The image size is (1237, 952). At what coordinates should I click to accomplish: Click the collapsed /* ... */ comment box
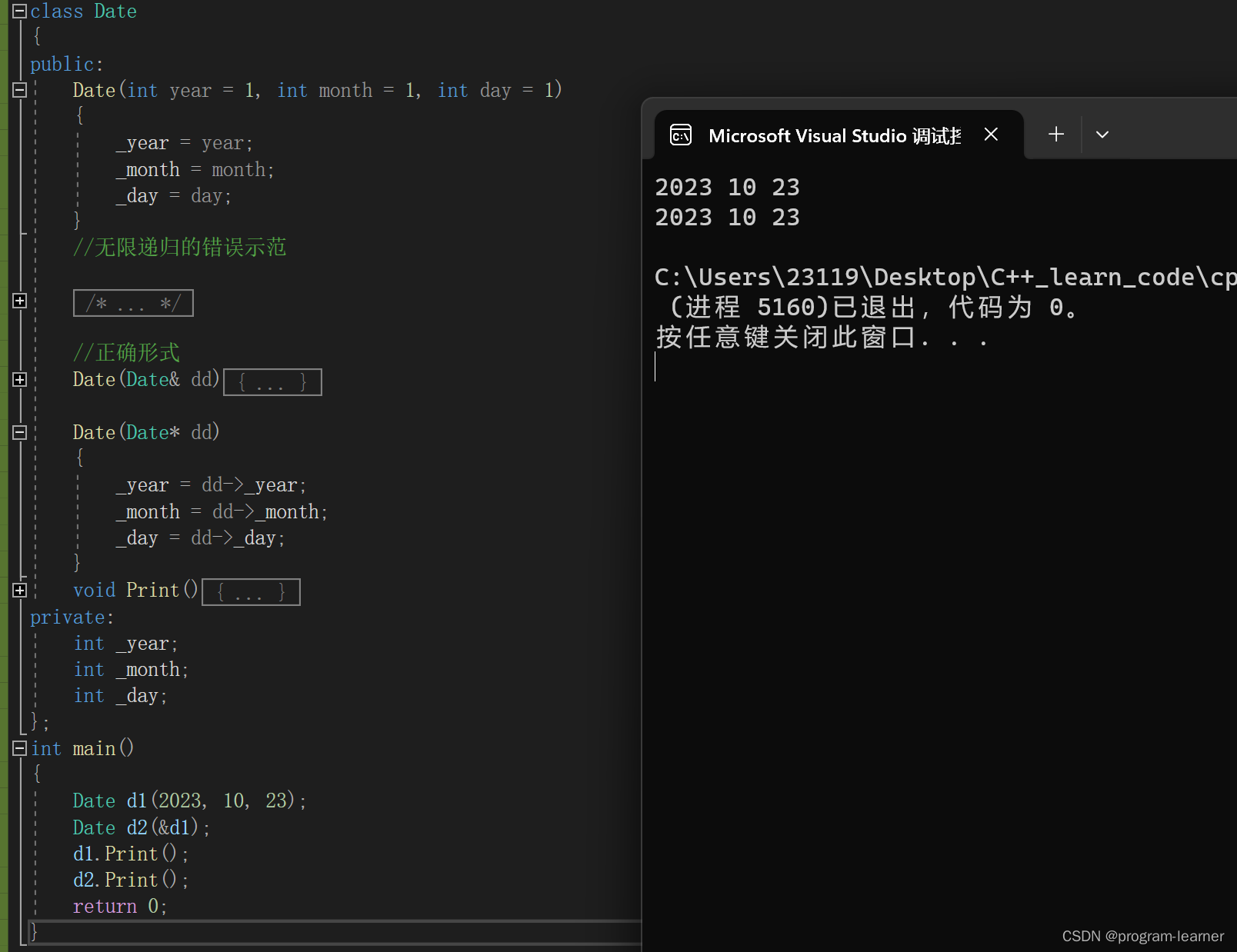[133, 303]
